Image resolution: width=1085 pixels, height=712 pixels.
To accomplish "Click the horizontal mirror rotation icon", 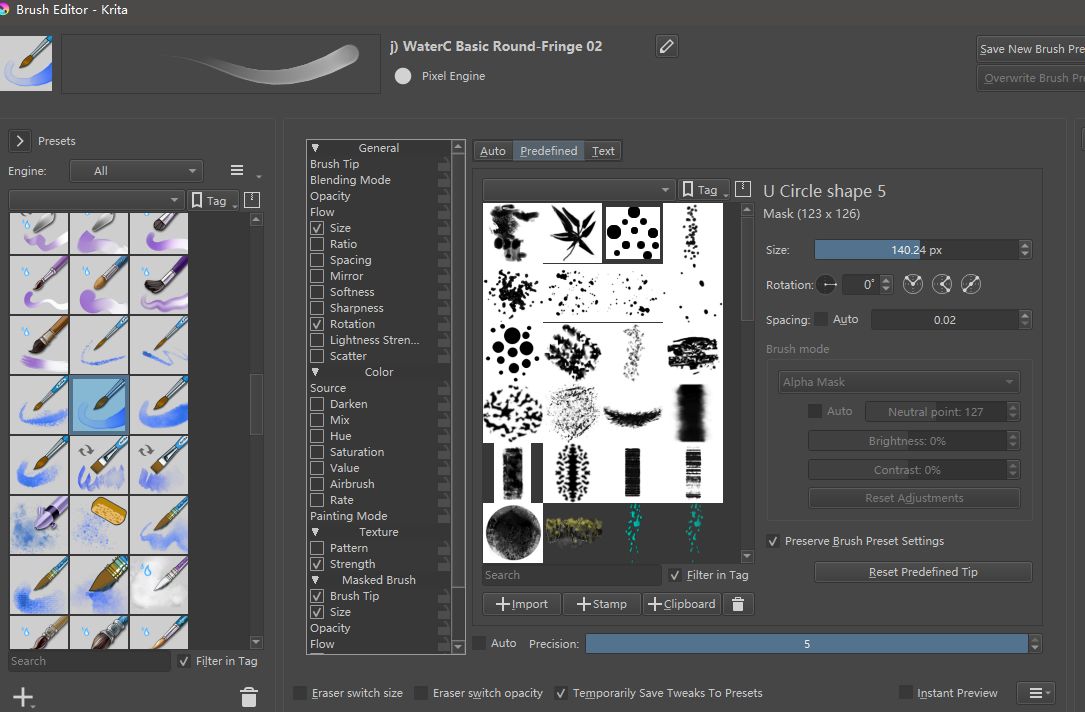I will 912,285.
